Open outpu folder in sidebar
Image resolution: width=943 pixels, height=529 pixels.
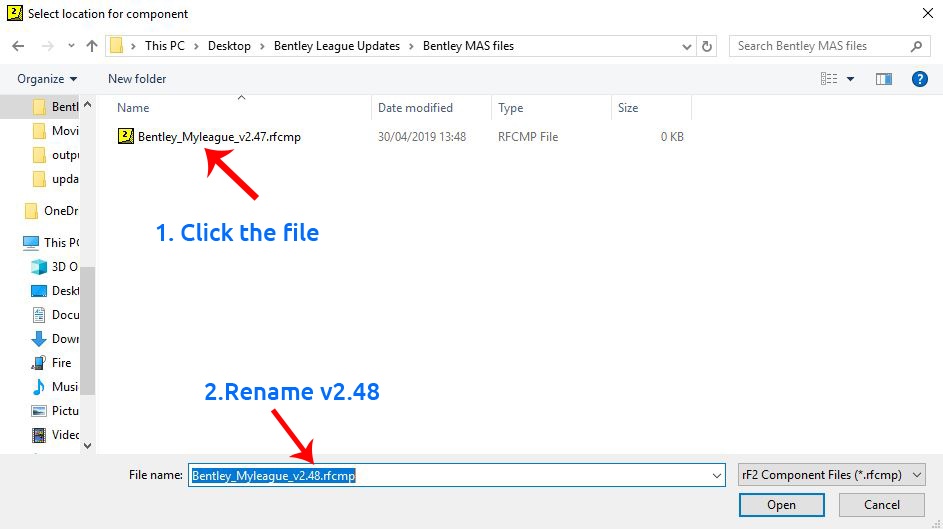tap(55, 155)
